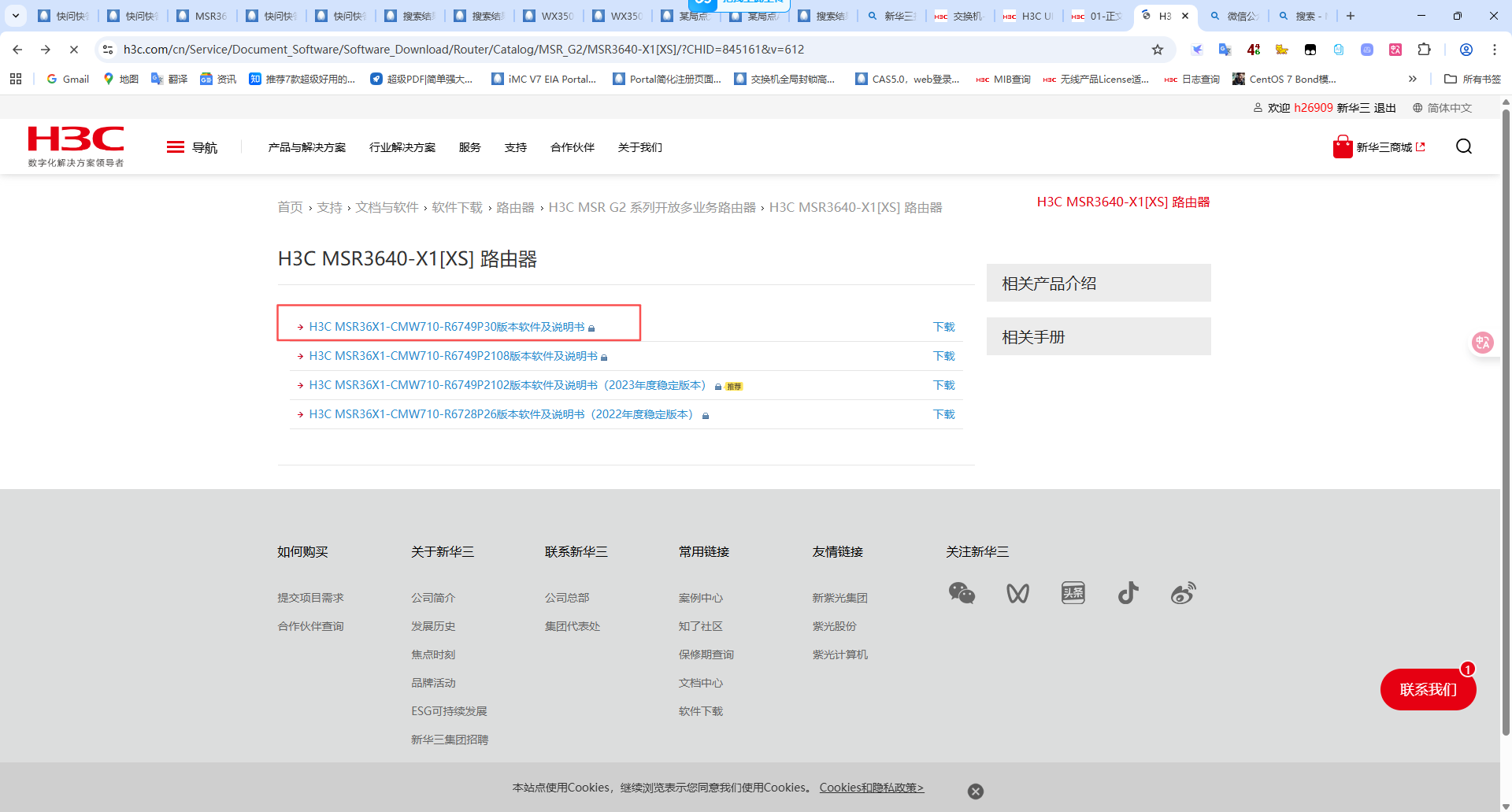
Task: Open the 支持 navigation menu
Action: (516, 147)
